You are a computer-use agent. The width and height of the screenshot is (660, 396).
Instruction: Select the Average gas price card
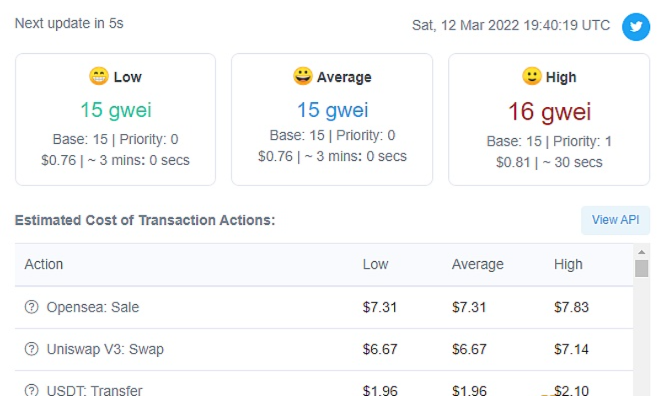point(332,119)
